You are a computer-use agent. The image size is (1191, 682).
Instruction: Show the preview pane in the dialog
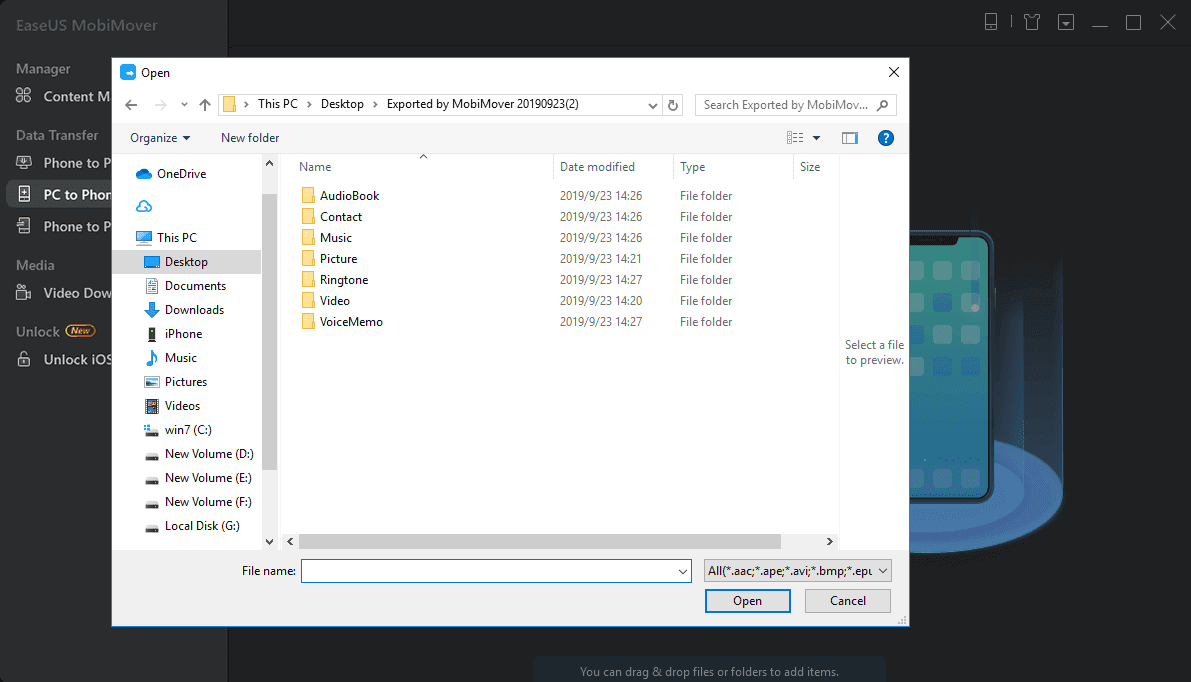(850, 138)
